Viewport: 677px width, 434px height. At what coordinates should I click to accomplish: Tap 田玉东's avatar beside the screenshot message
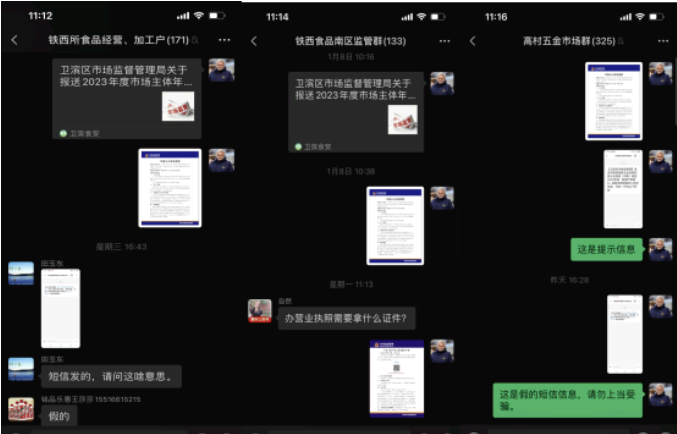tap(21, 274)
